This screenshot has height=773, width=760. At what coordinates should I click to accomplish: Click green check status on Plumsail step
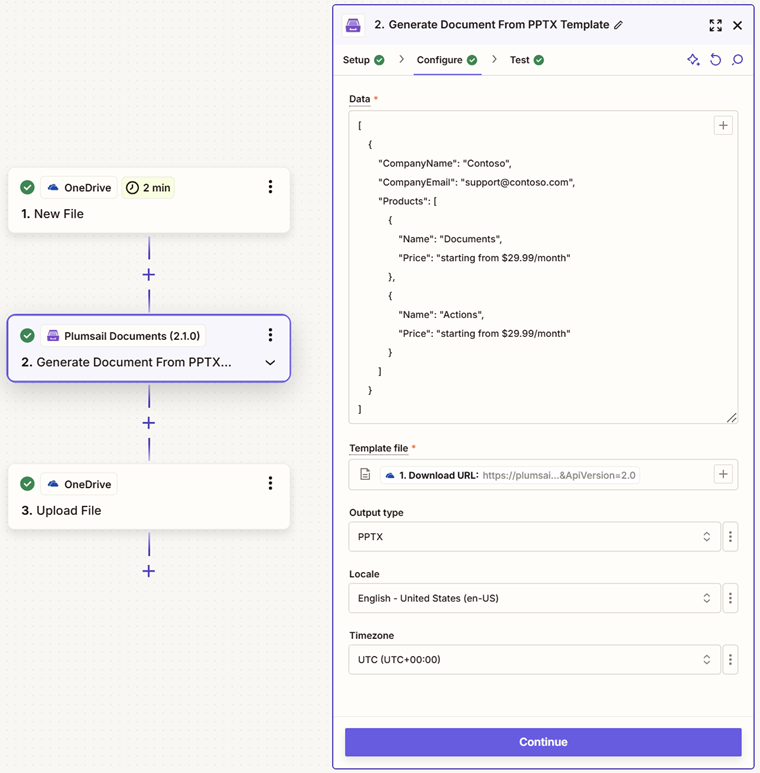[28, 336]
